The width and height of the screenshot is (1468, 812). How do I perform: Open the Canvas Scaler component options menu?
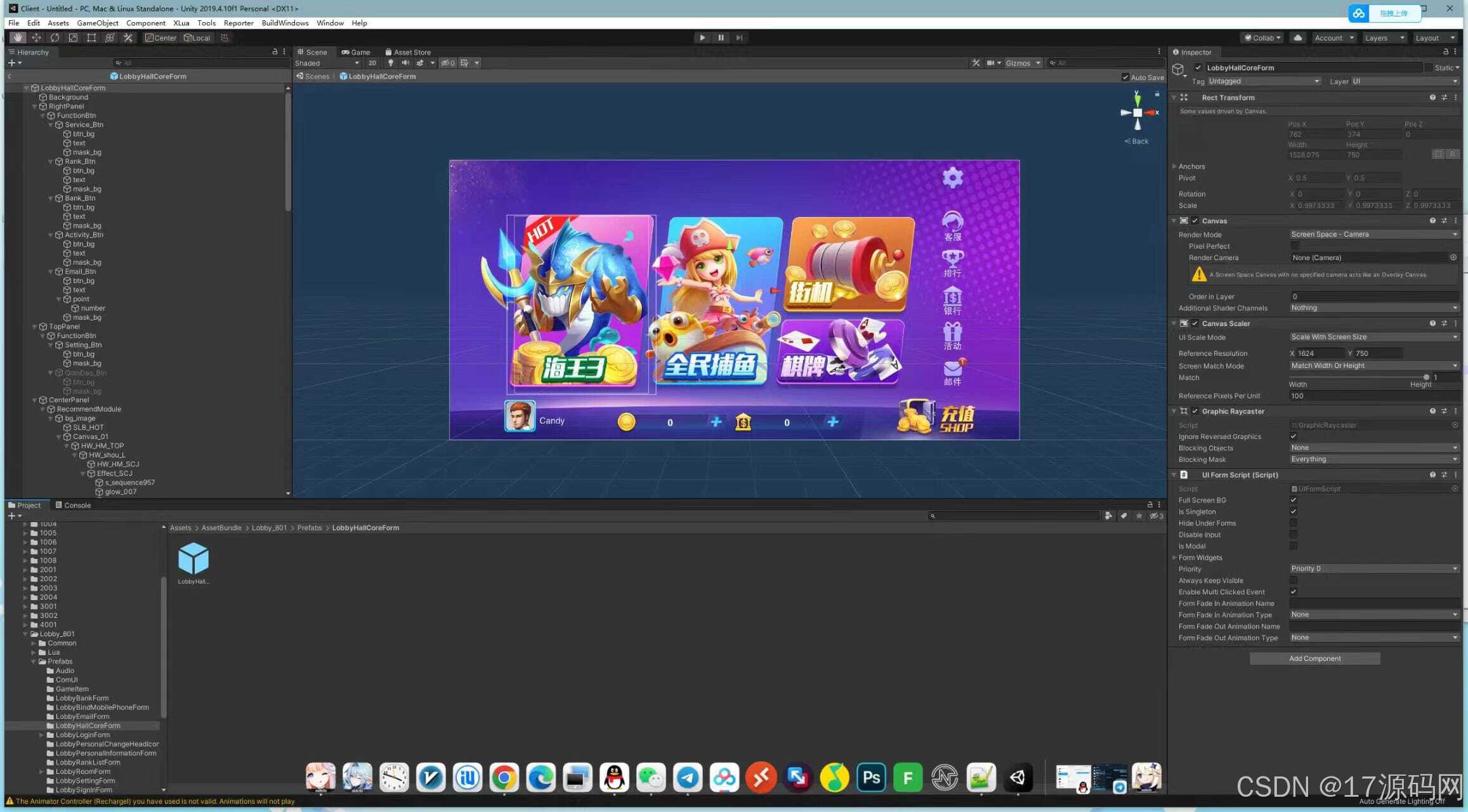(1456, 324)
